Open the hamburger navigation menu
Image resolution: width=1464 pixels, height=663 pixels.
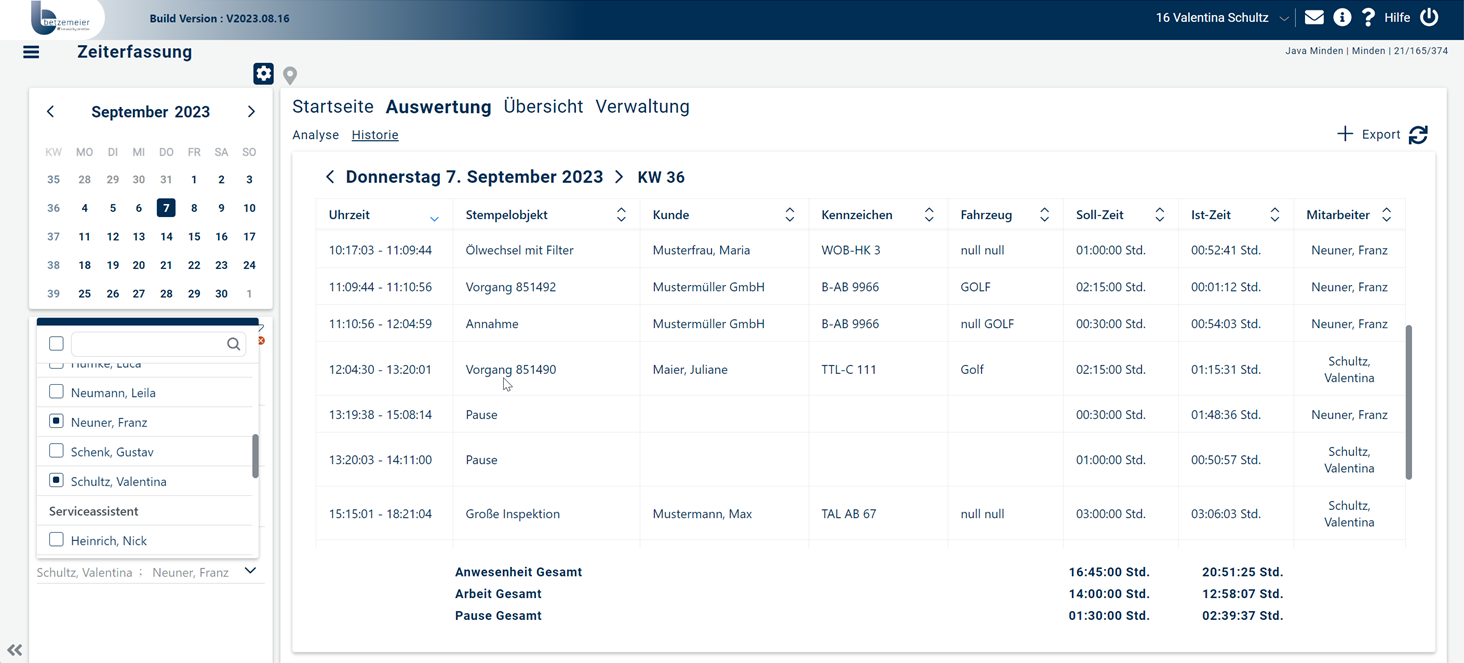tap(31, 52)
